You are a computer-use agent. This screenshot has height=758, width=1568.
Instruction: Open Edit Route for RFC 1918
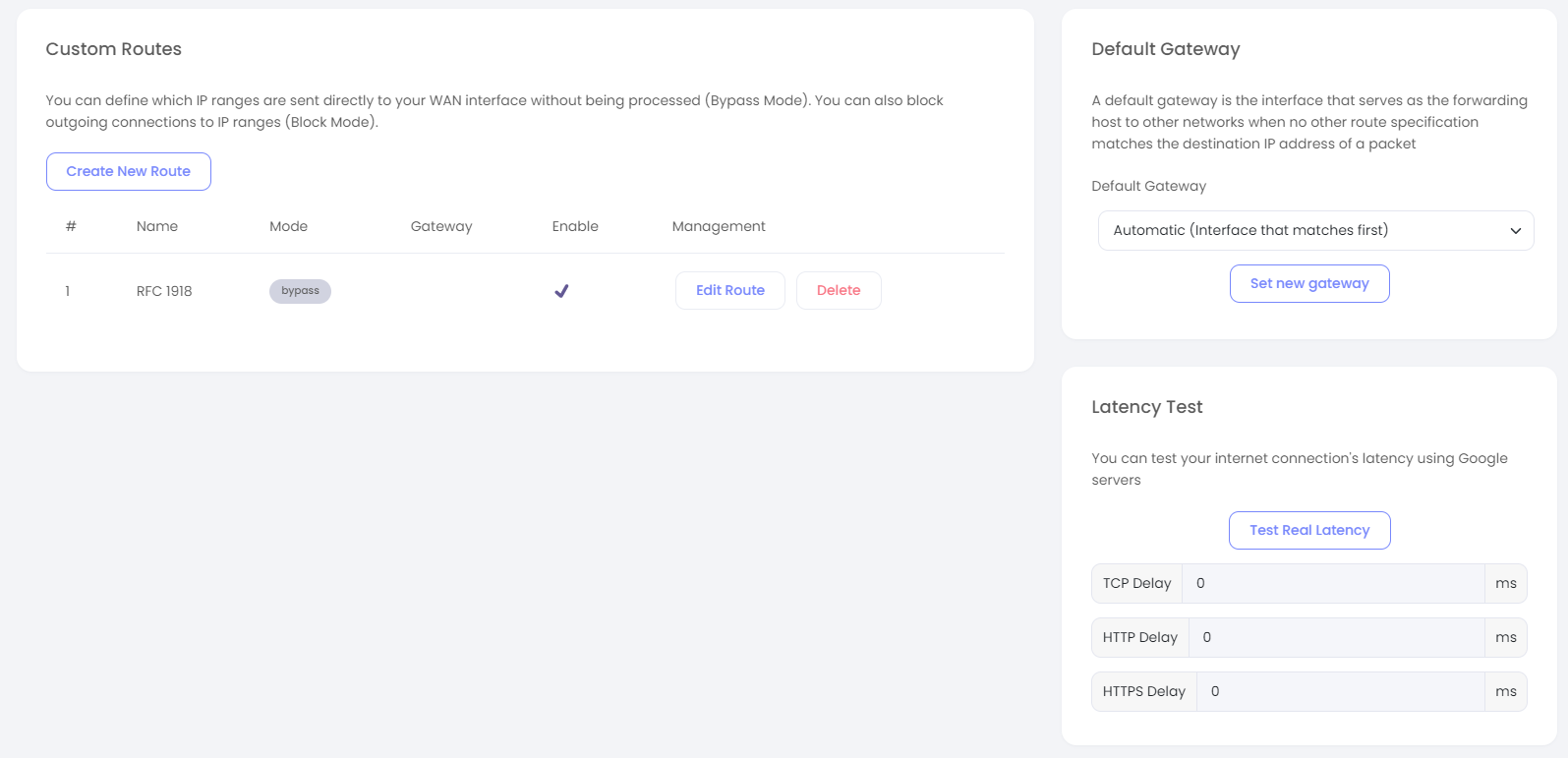pyautogui.click(x=729, y=290)
